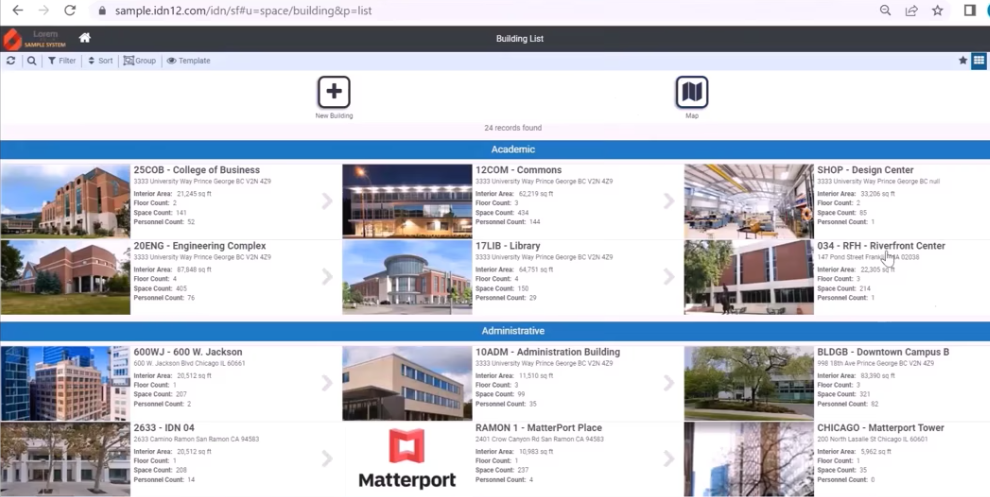Open 10ADM - Administration Building record
This screenshot has height=497, width=990.
(x=547, y=352)
